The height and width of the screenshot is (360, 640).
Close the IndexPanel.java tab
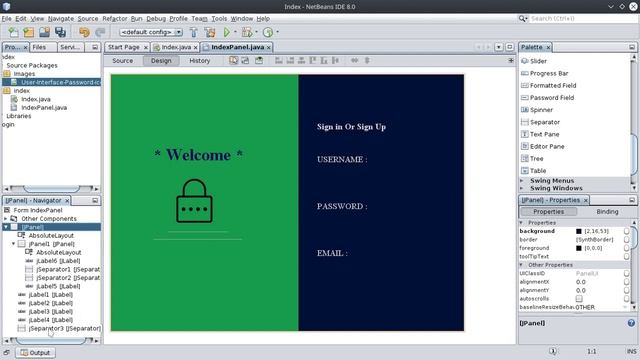[x=269, y=47]
